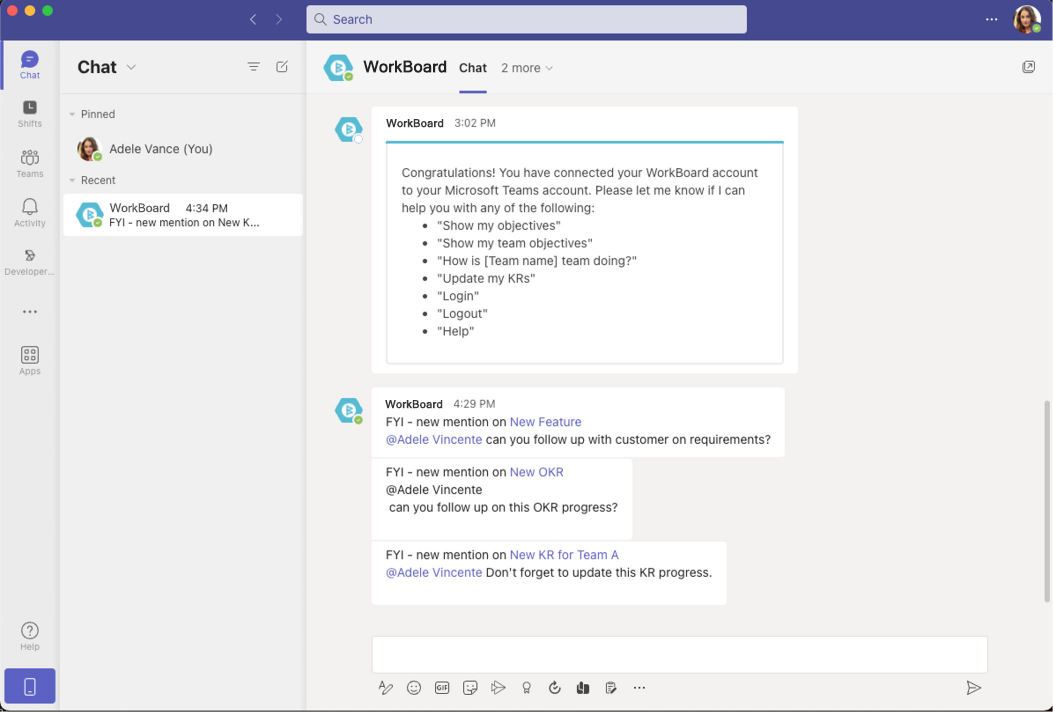Open Help in the sidebar
Screen dimensions: 1053x712
30,635
